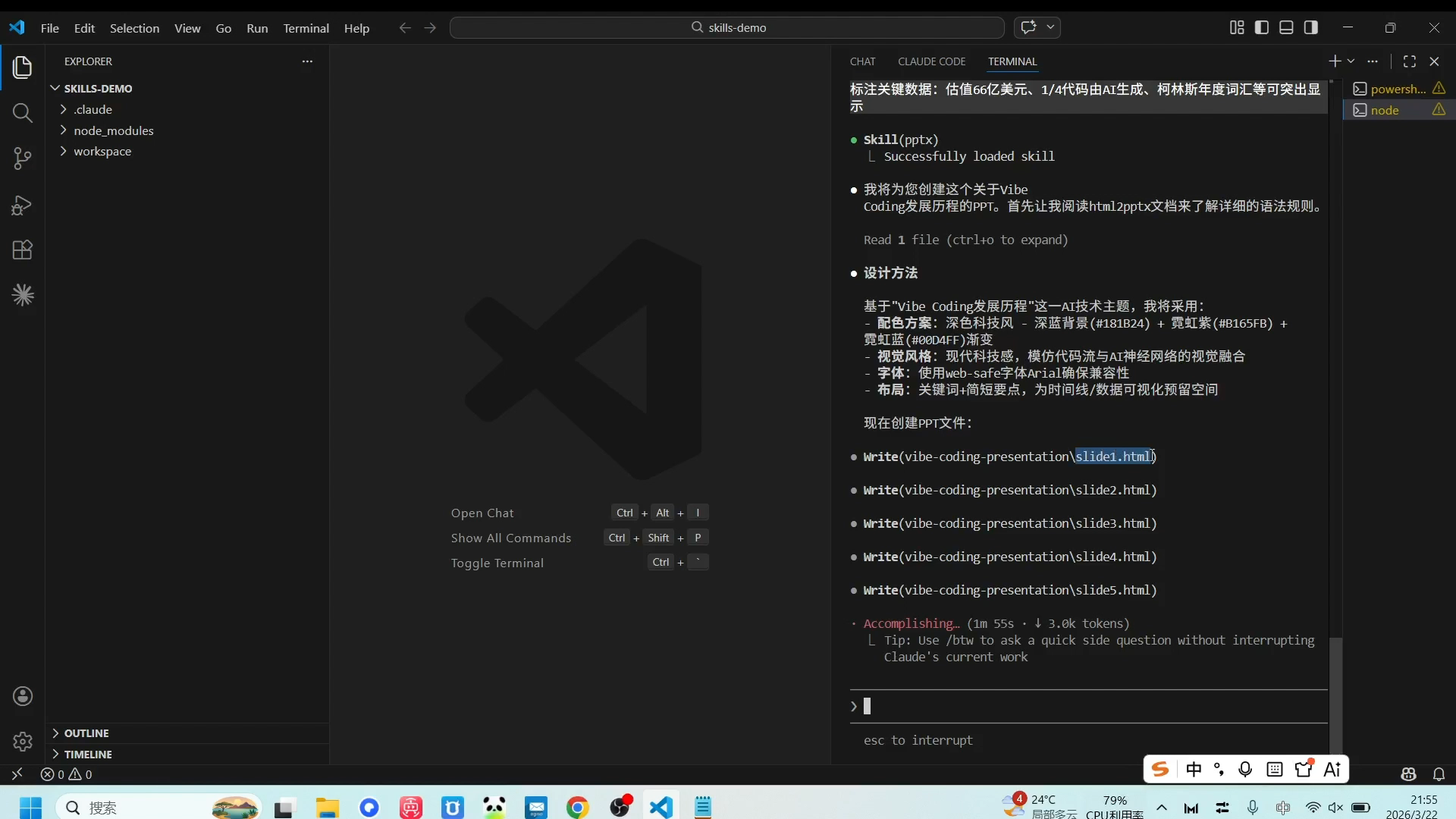1456x819 pixels.
Task: Open the Claude Code spark icon
Action: [x=23, y=295]
